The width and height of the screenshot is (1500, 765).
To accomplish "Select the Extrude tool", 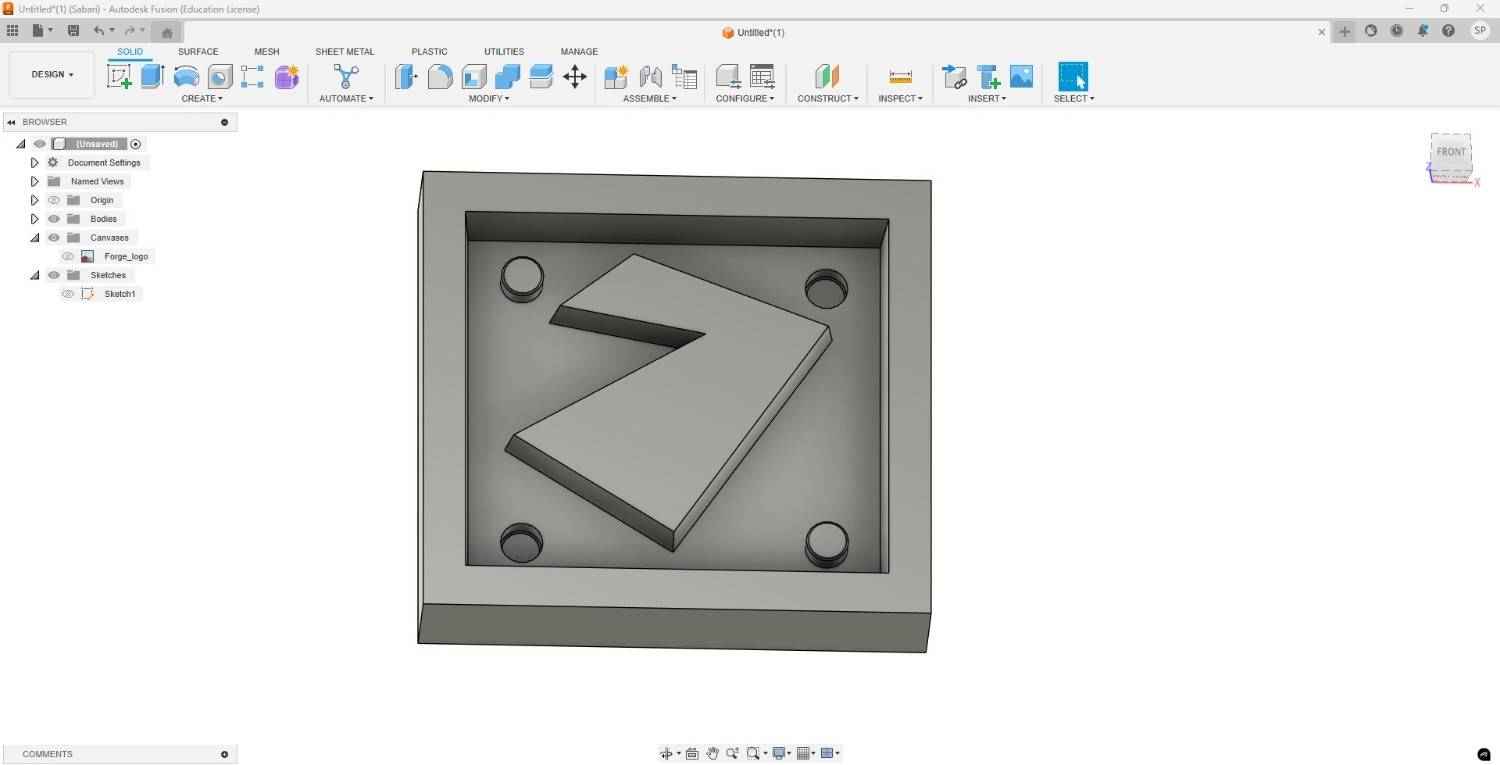I will point(153,76).
